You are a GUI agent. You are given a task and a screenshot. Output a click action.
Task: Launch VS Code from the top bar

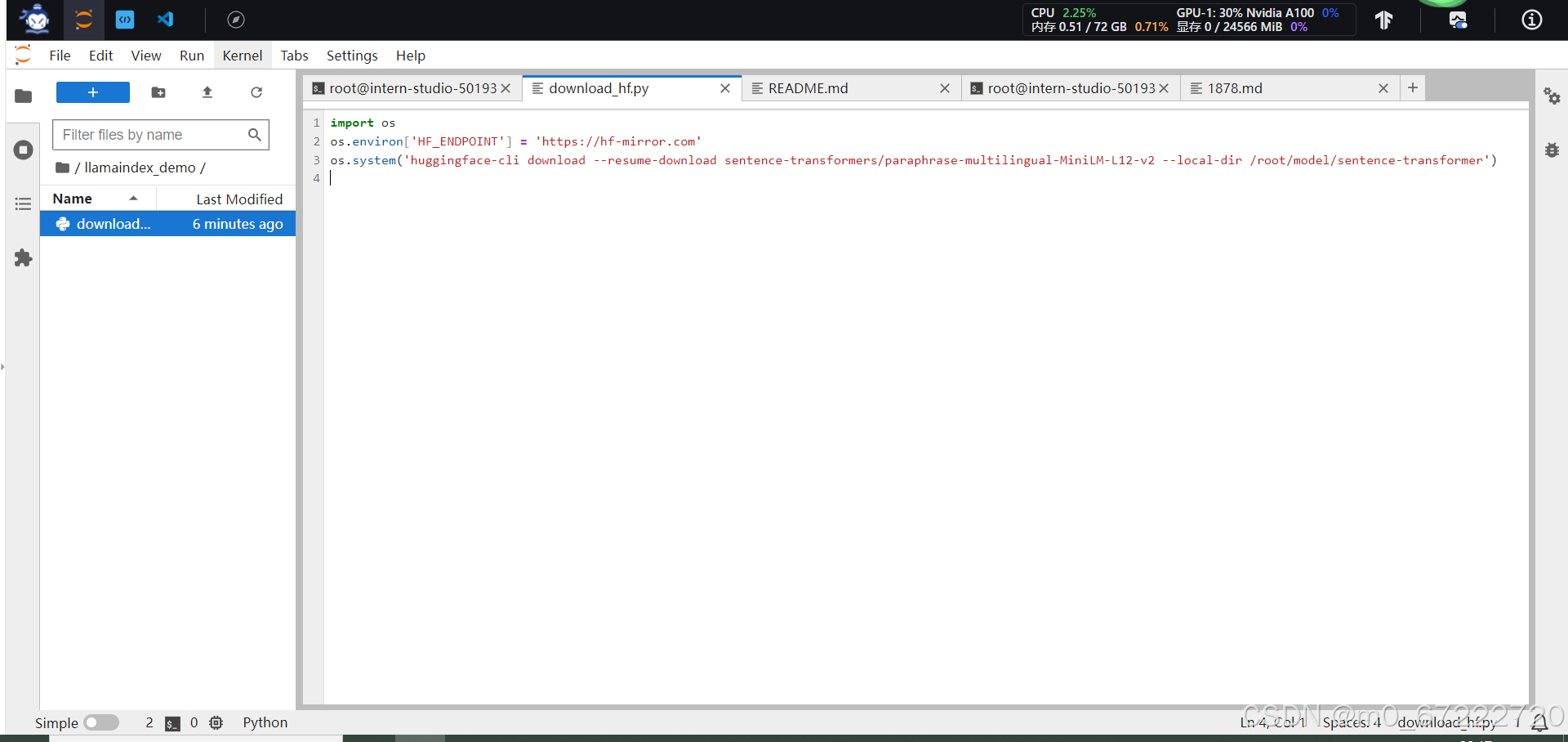tap(166, 19)
